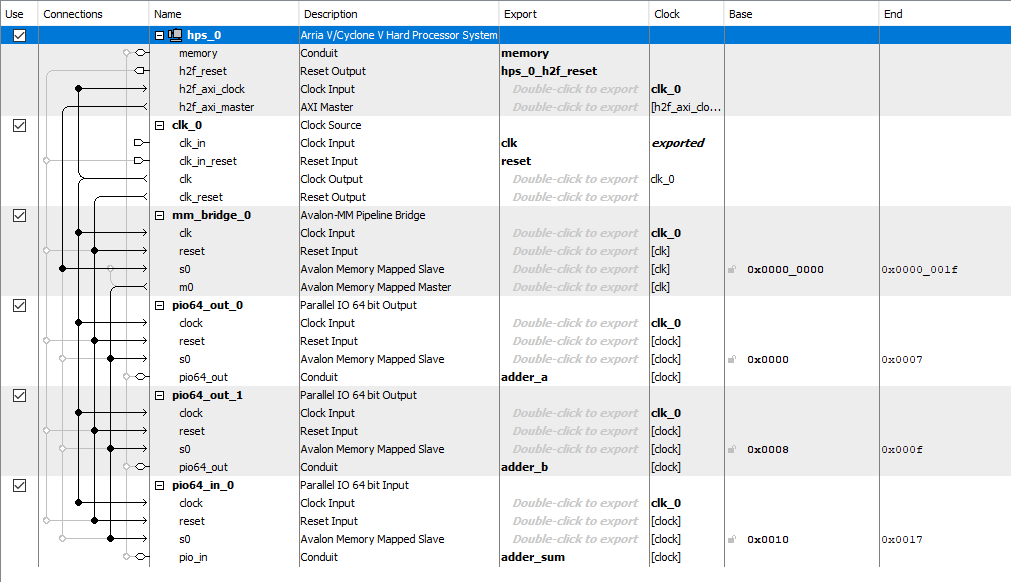The height and width of the screenshot is (582, 1011).
Task: Collapse the pio64_out_1 component node
Action: 160,395
